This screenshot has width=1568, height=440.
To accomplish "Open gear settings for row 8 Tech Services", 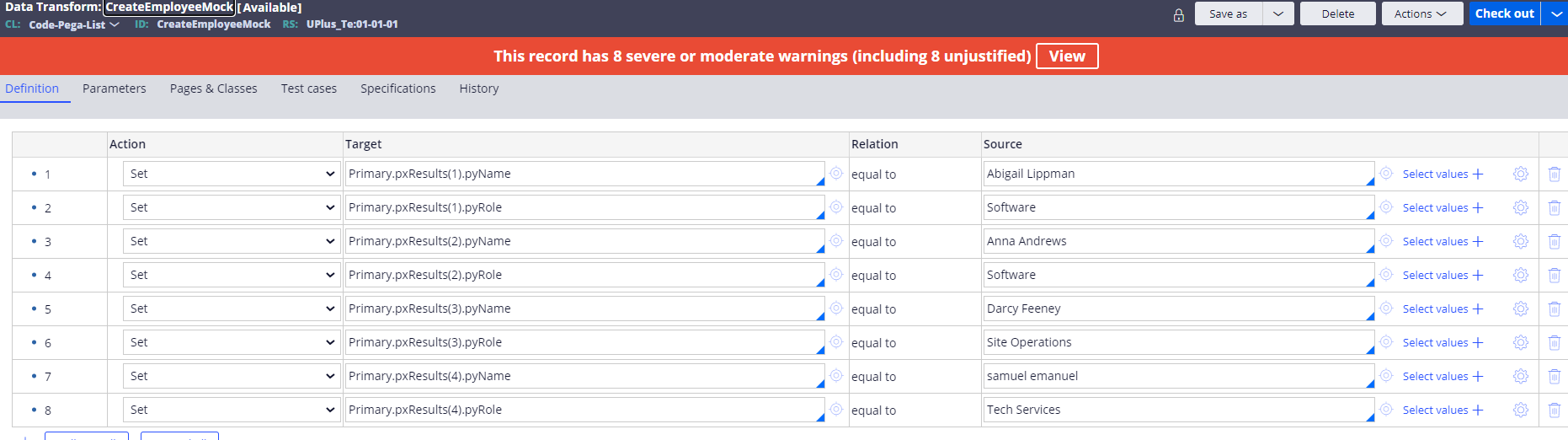I will pos(1521,410).
